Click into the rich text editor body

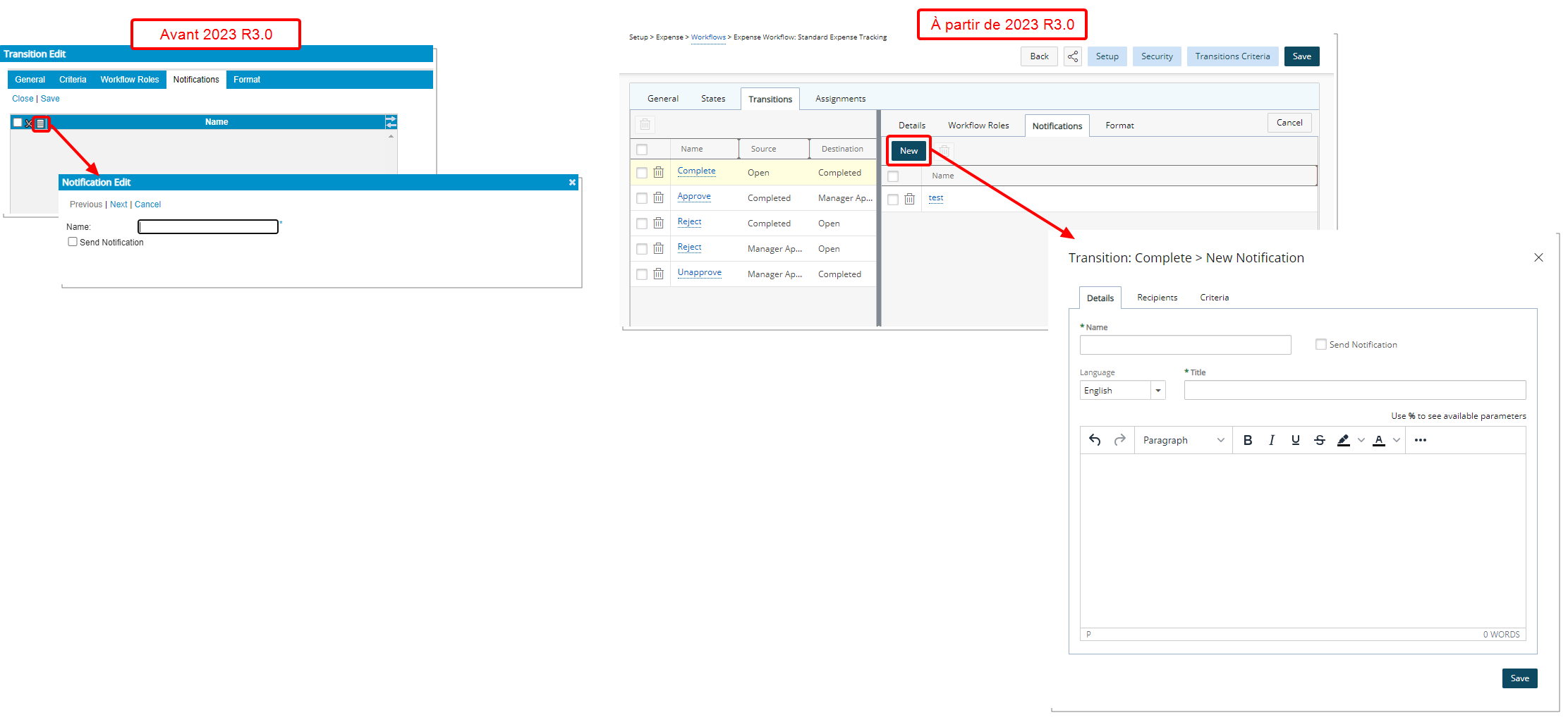point(1303,541)
